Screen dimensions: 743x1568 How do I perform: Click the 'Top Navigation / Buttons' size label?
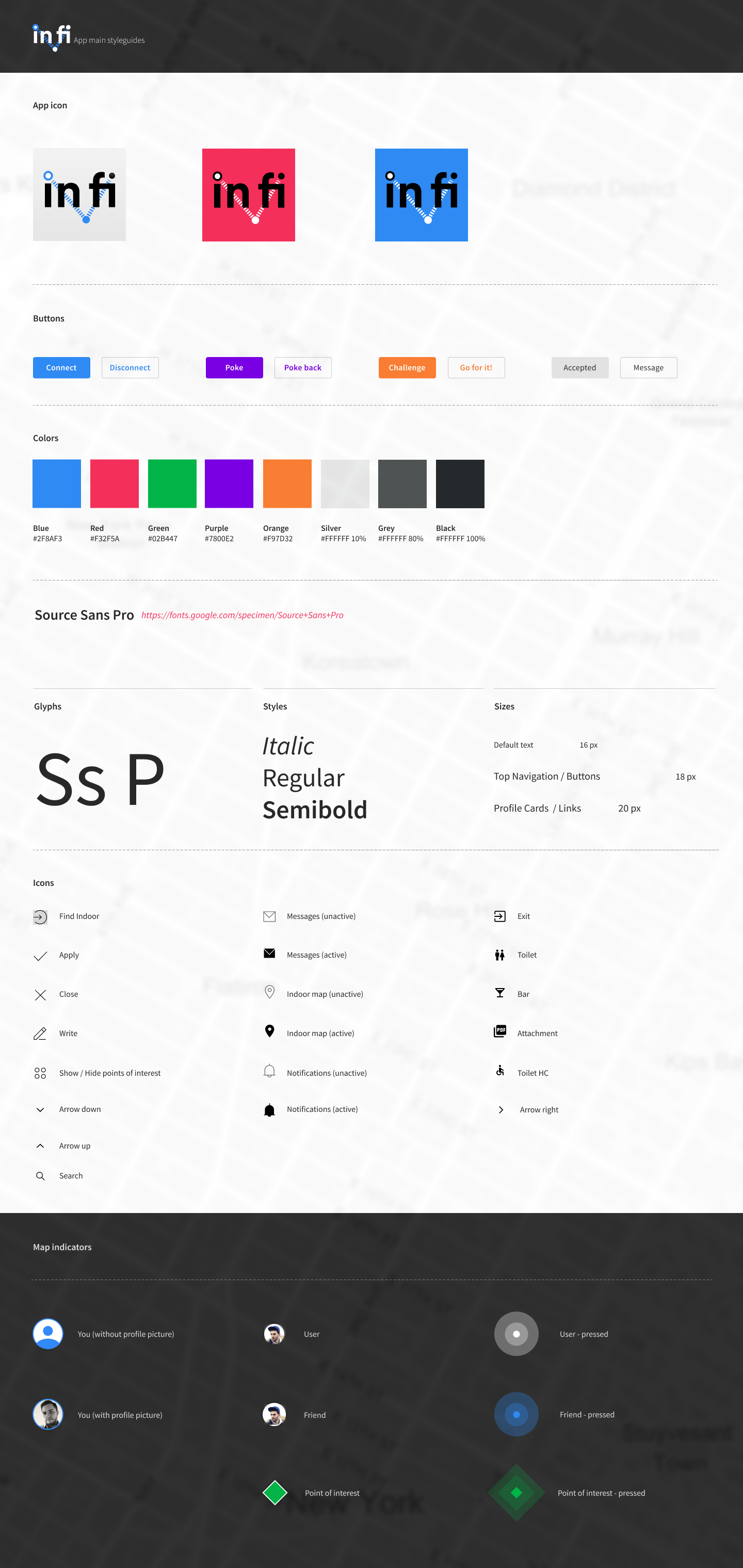pyautogui.click(x=547, y=777)
